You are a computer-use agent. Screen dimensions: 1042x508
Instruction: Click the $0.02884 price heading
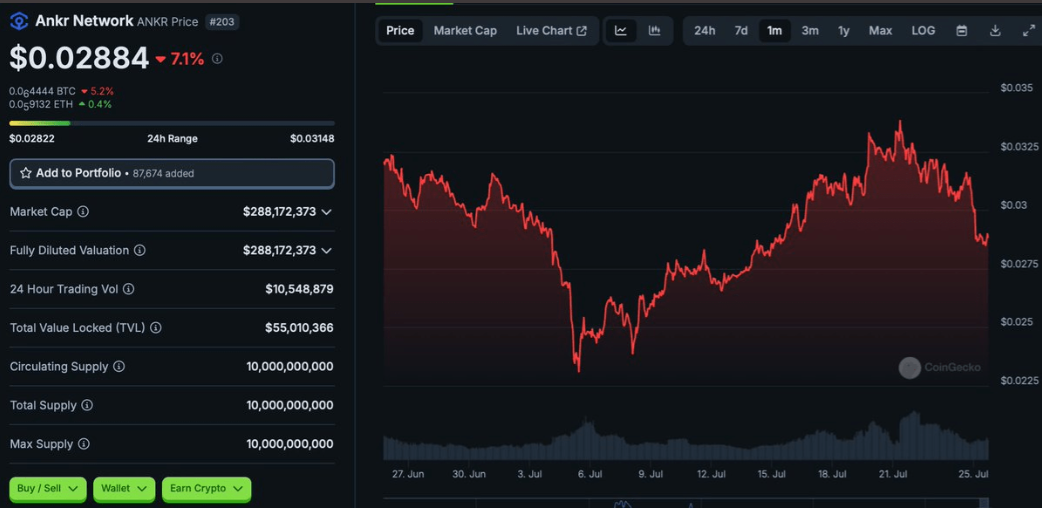coord(79,58)
